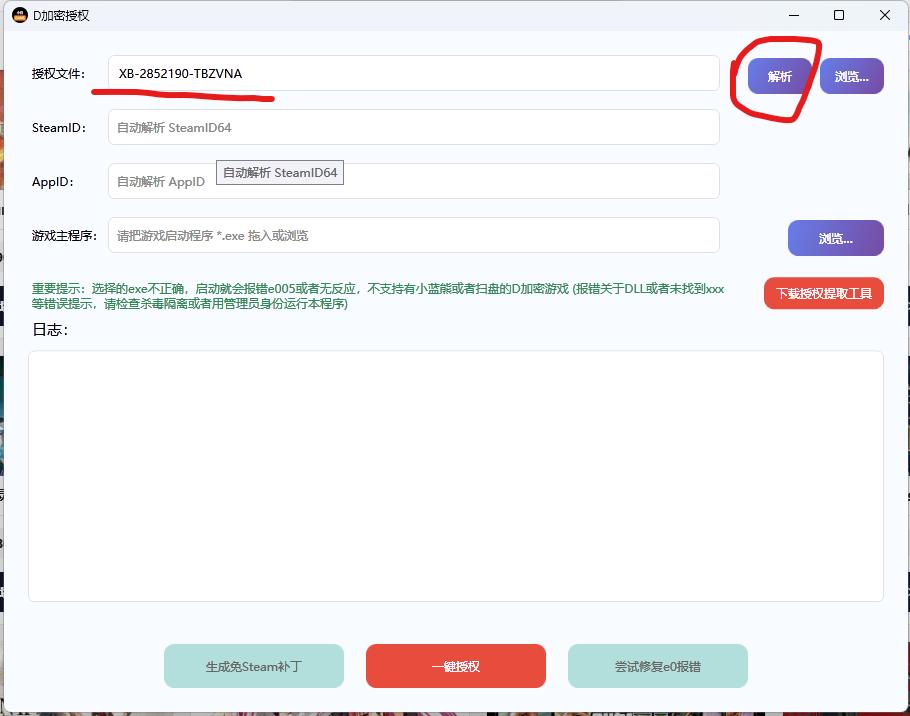Click the D加密授权 window title text
The height and width of the screenshot is (716, 910).
61,15
